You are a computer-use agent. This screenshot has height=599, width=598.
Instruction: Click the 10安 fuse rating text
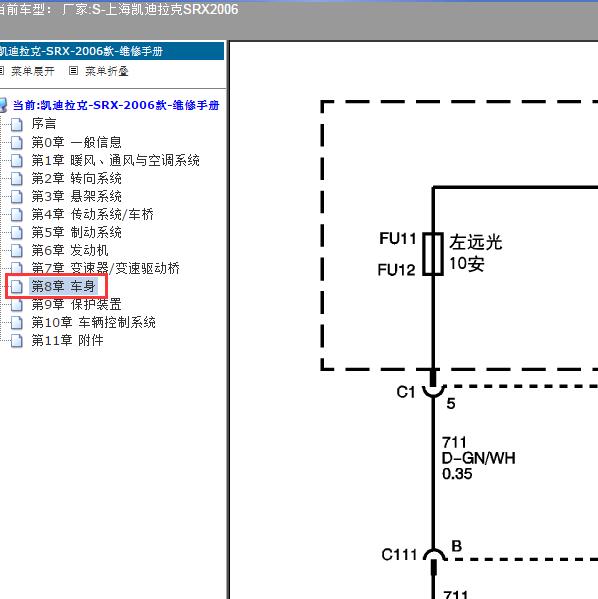(467, 264)
